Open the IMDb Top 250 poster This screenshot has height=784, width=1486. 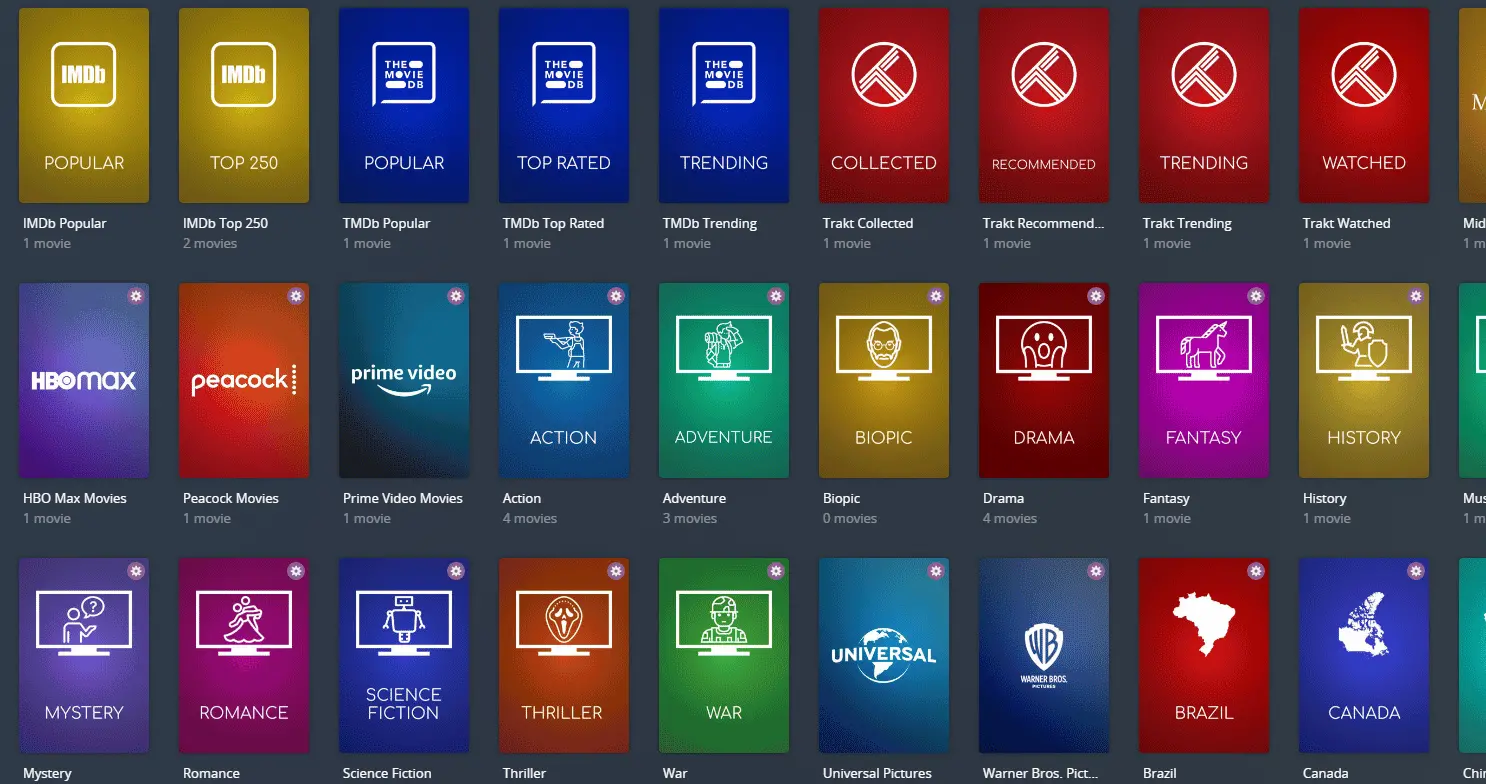244,106
